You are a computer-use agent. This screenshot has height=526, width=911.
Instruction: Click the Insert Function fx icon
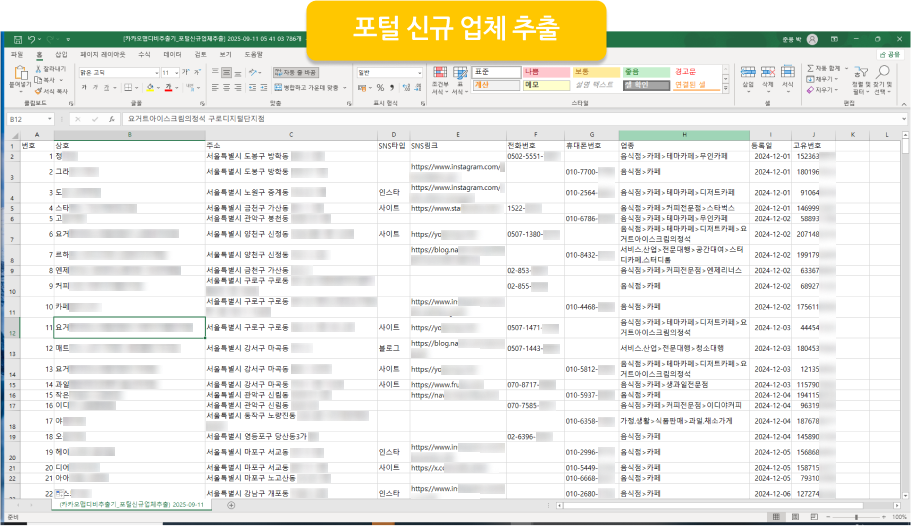(111, 119)
